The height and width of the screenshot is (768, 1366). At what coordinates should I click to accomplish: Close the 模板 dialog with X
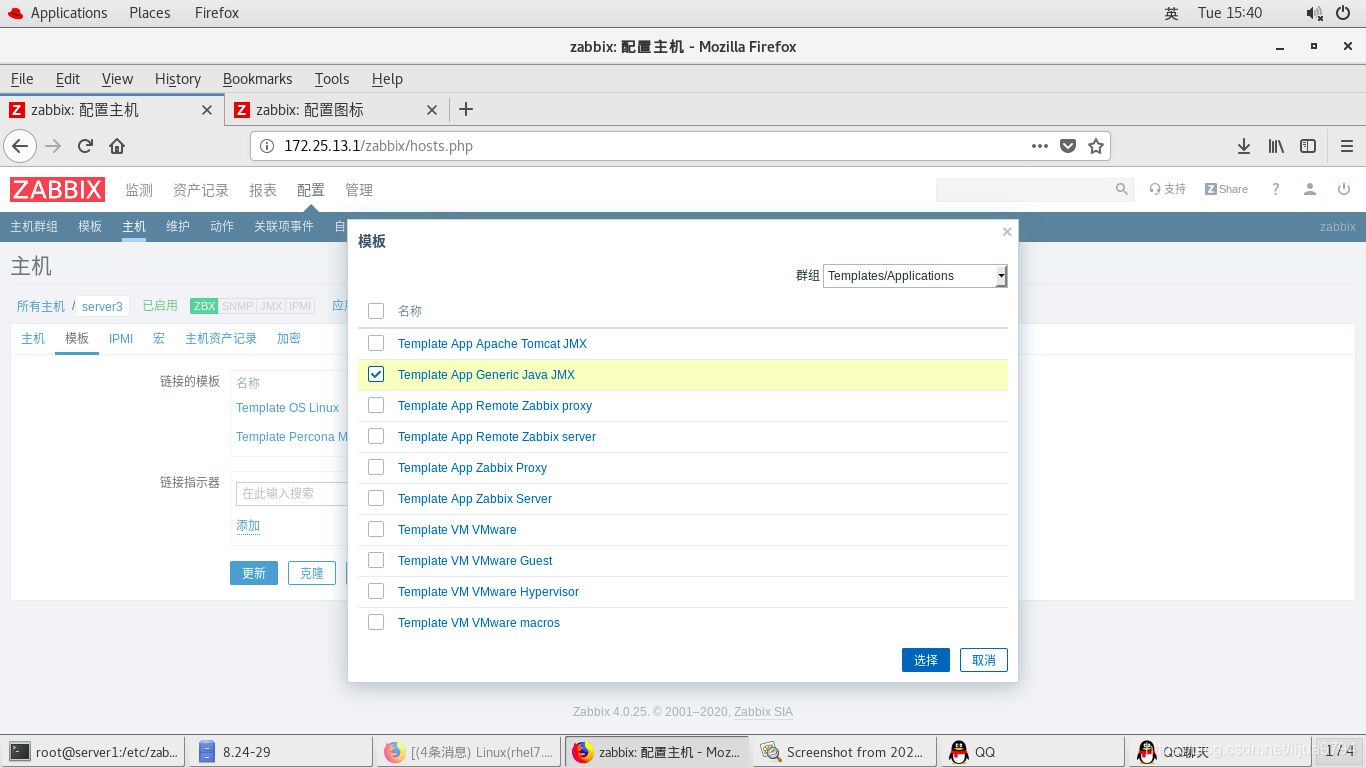[1007, 232]
